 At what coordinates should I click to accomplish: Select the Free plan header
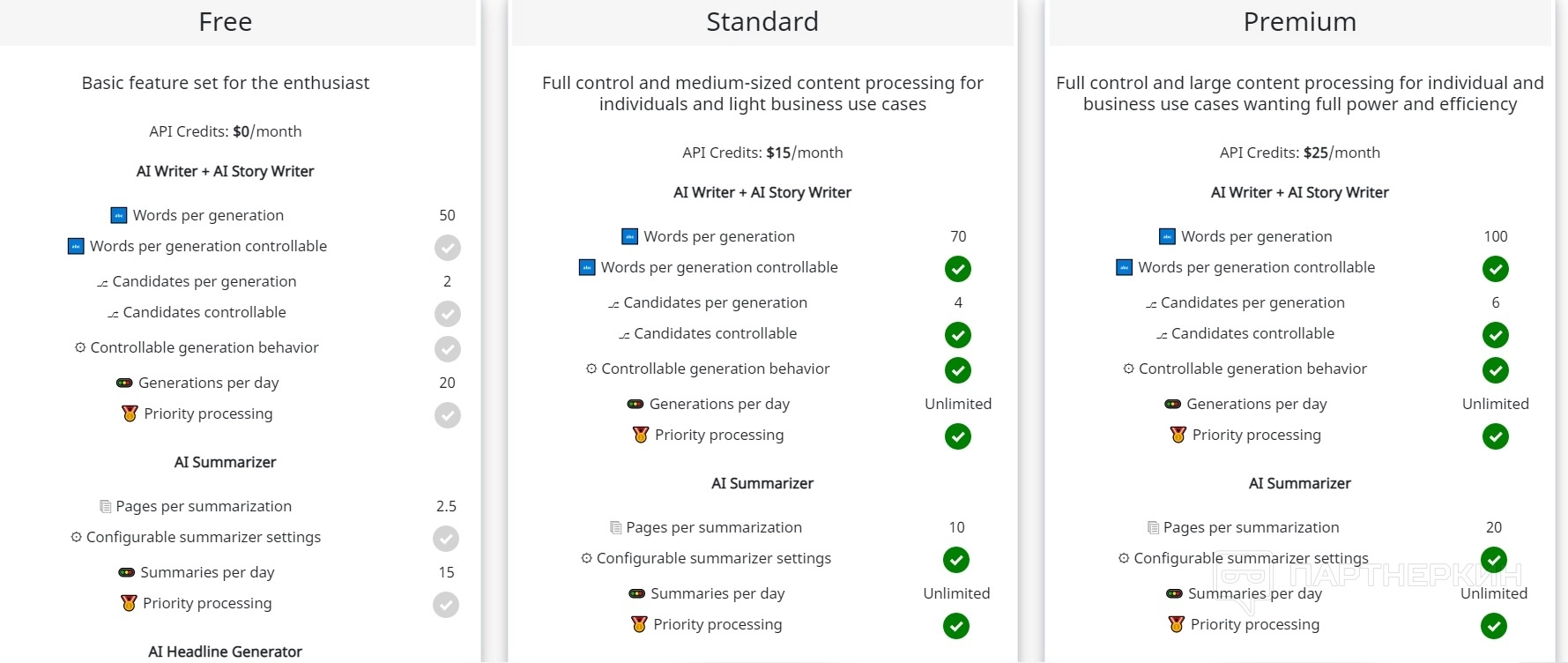pos(226,22)
